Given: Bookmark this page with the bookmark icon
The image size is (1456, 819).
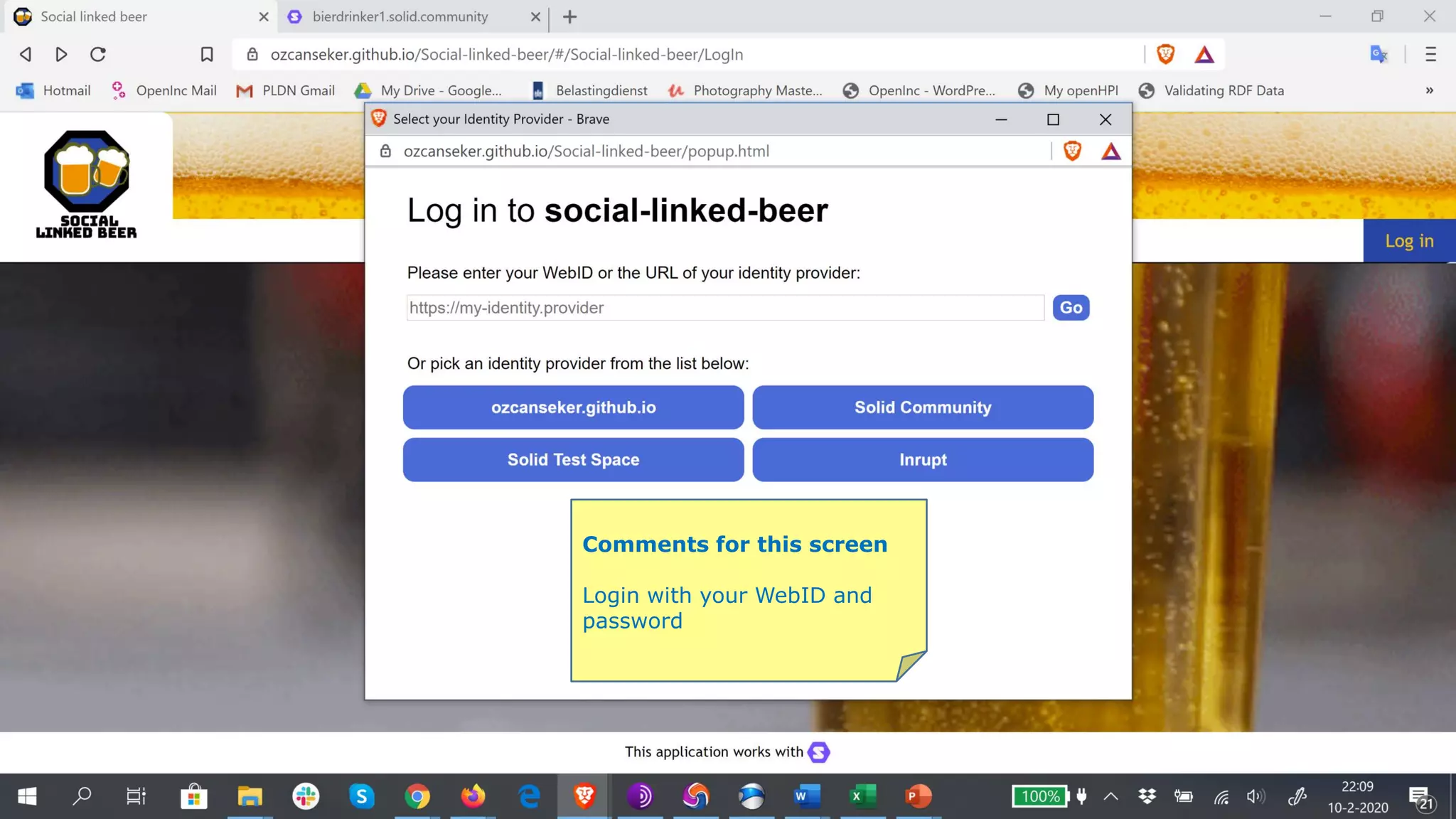Looking at the screenshot, I should tap(207, 54).
